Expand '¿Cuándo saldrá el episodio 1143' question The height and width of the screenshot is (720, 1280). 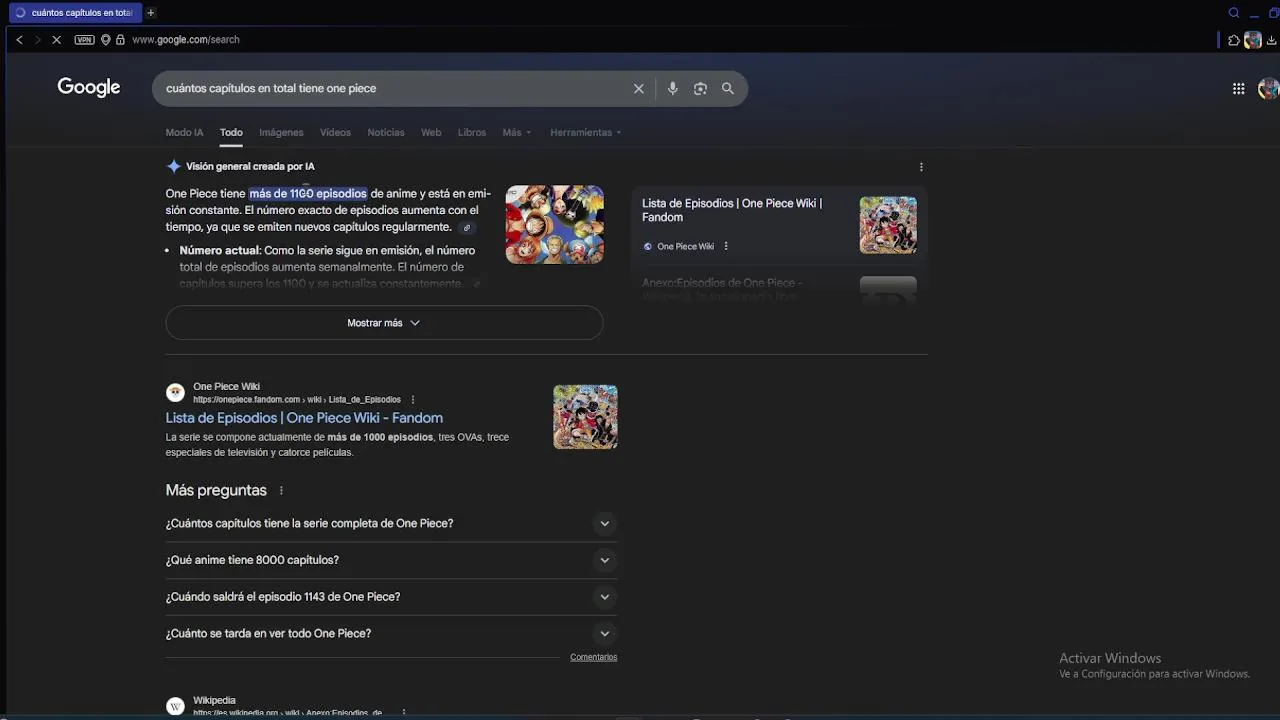point(391,597)
